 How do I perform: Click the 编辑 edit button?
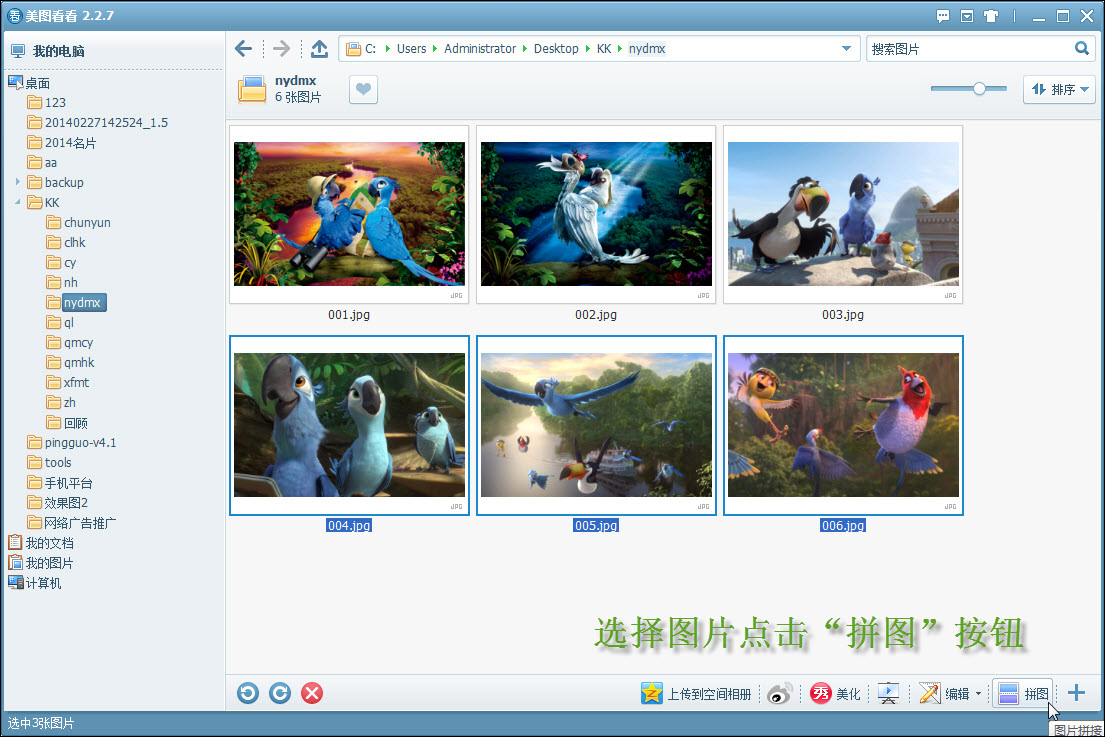[945, 694]
